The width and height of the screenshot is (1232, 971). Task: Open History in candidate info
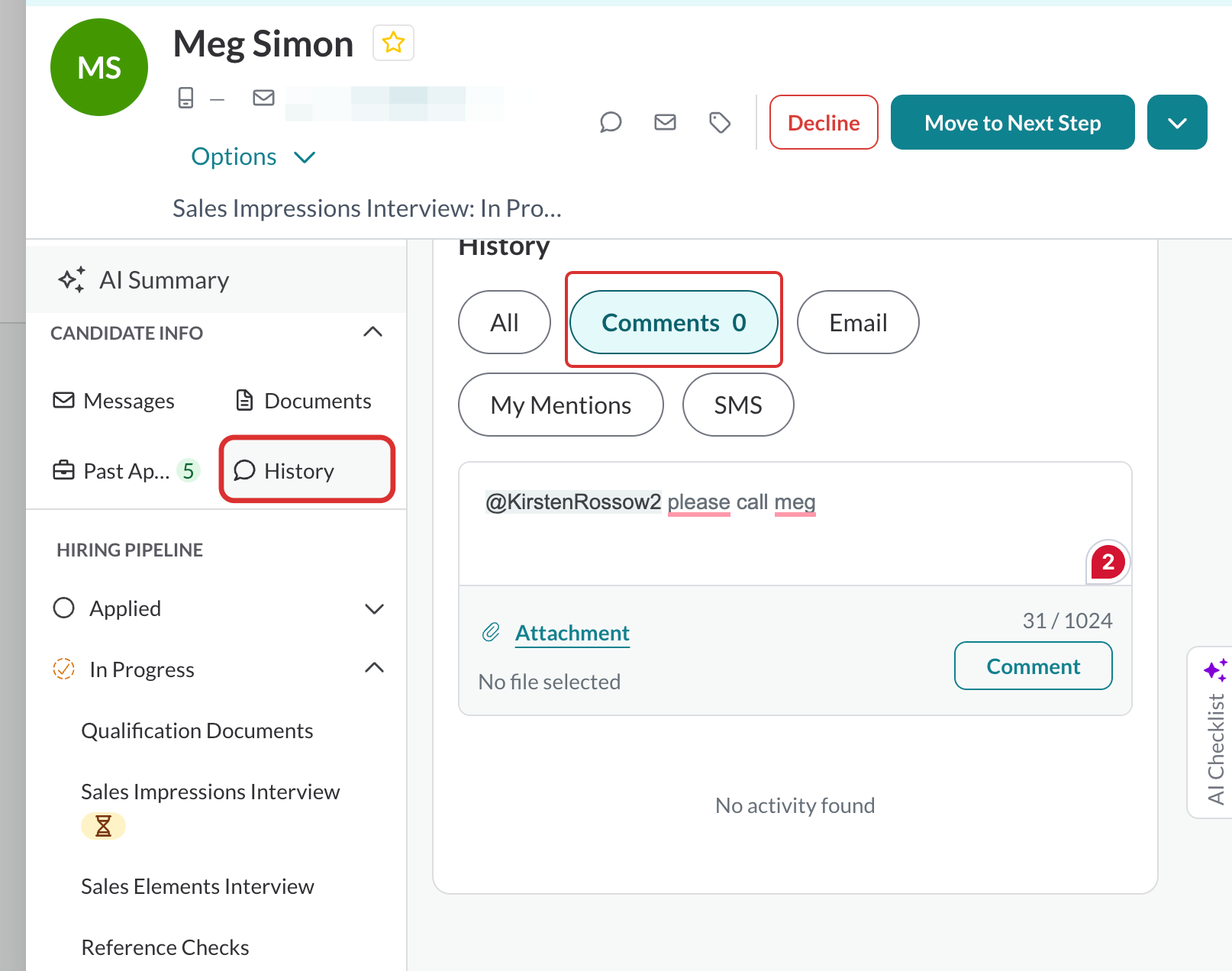[x=307, y=471]
